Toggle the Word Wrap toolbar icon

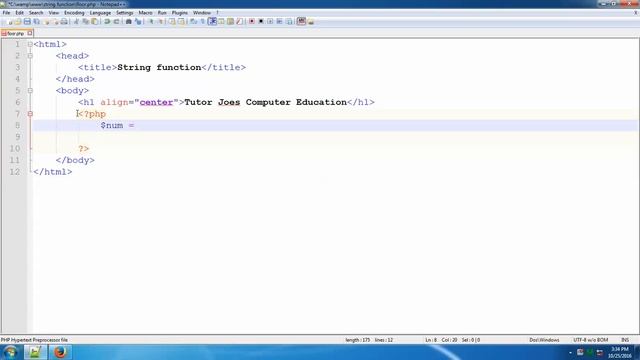click(193, 21)
